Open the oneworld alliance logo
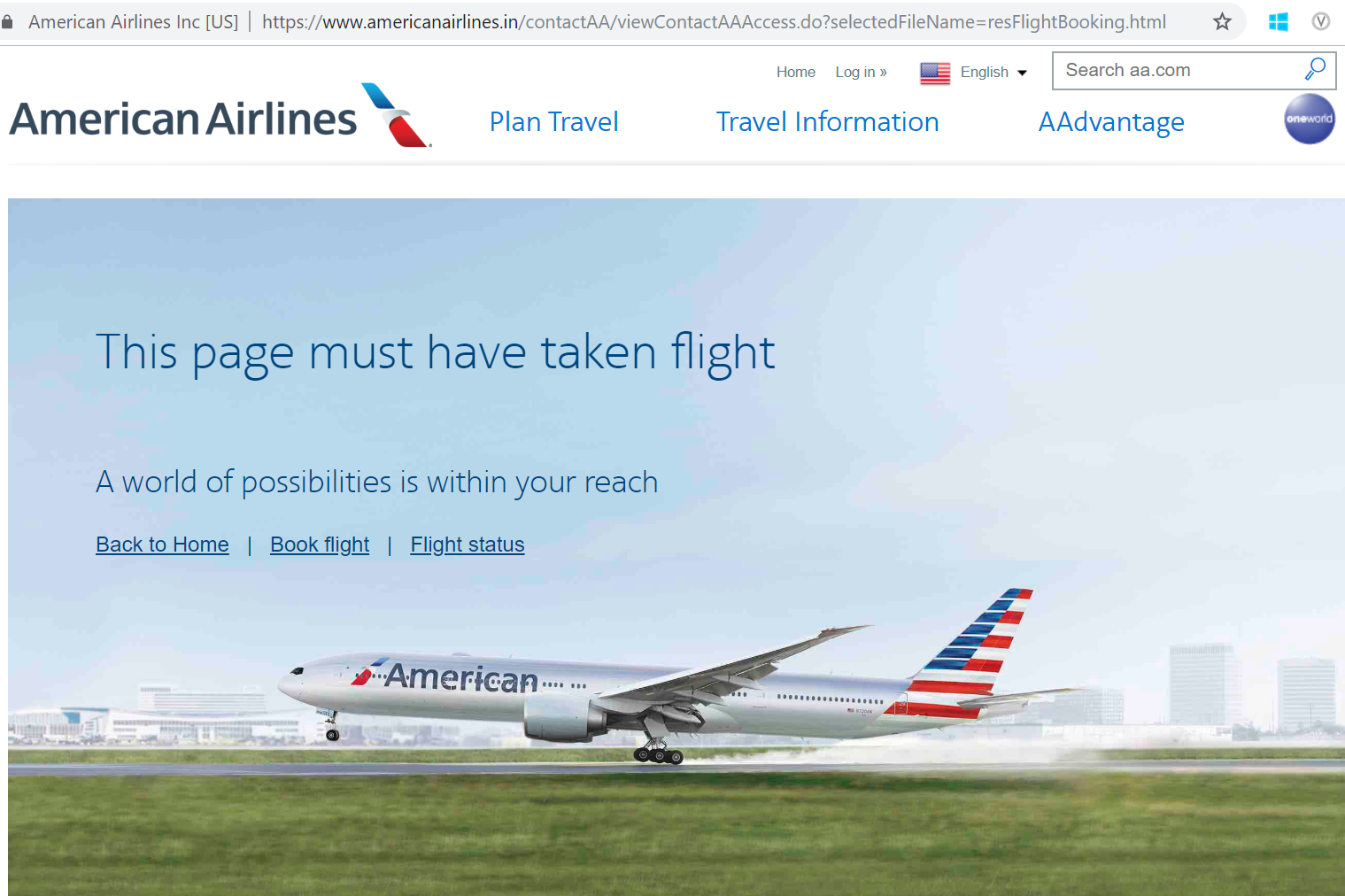 (x=1310, y=119)
